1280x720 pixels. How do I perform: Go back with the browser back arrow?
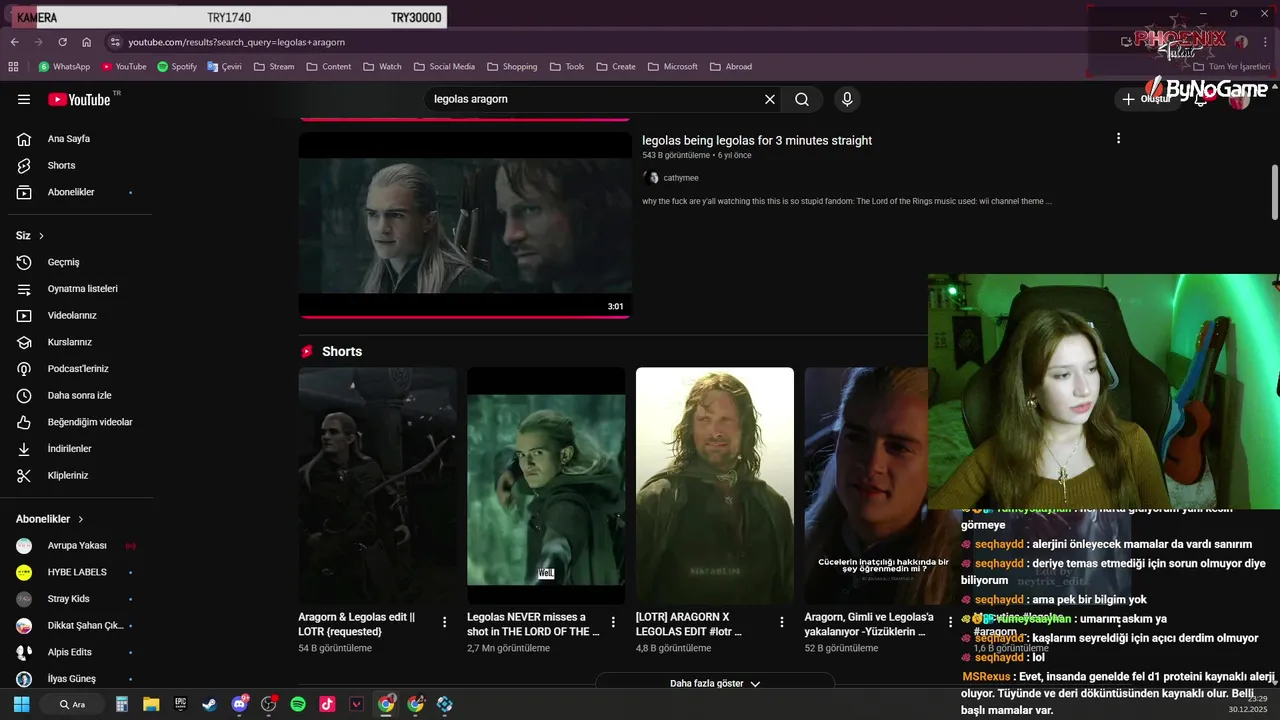pyautogui.click(x=15, y=42)
